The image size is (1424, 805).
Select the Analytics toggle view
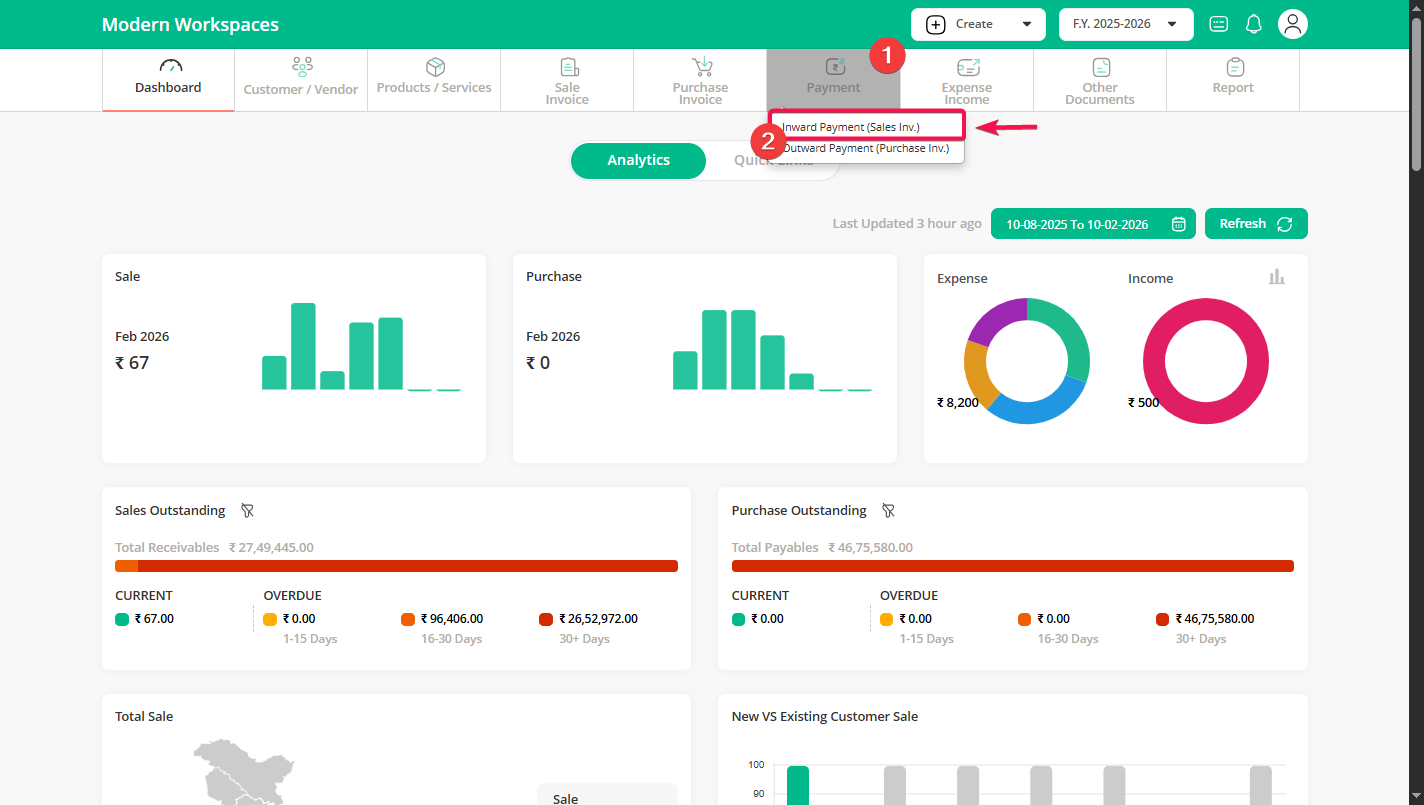coord(638,160)
